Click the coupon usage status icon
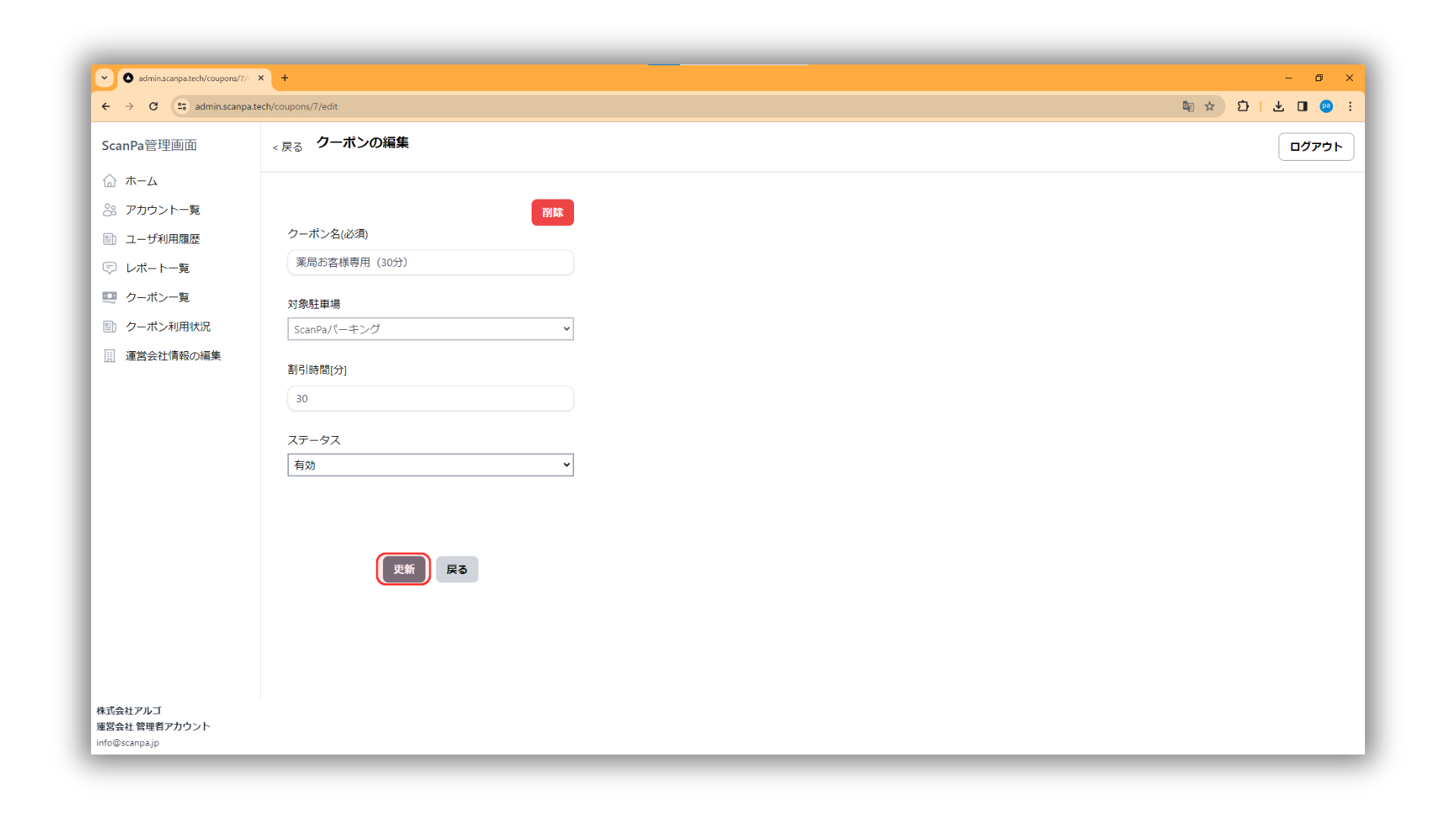This screenshot has height=819, width=1456. click(x=109, y=326)
